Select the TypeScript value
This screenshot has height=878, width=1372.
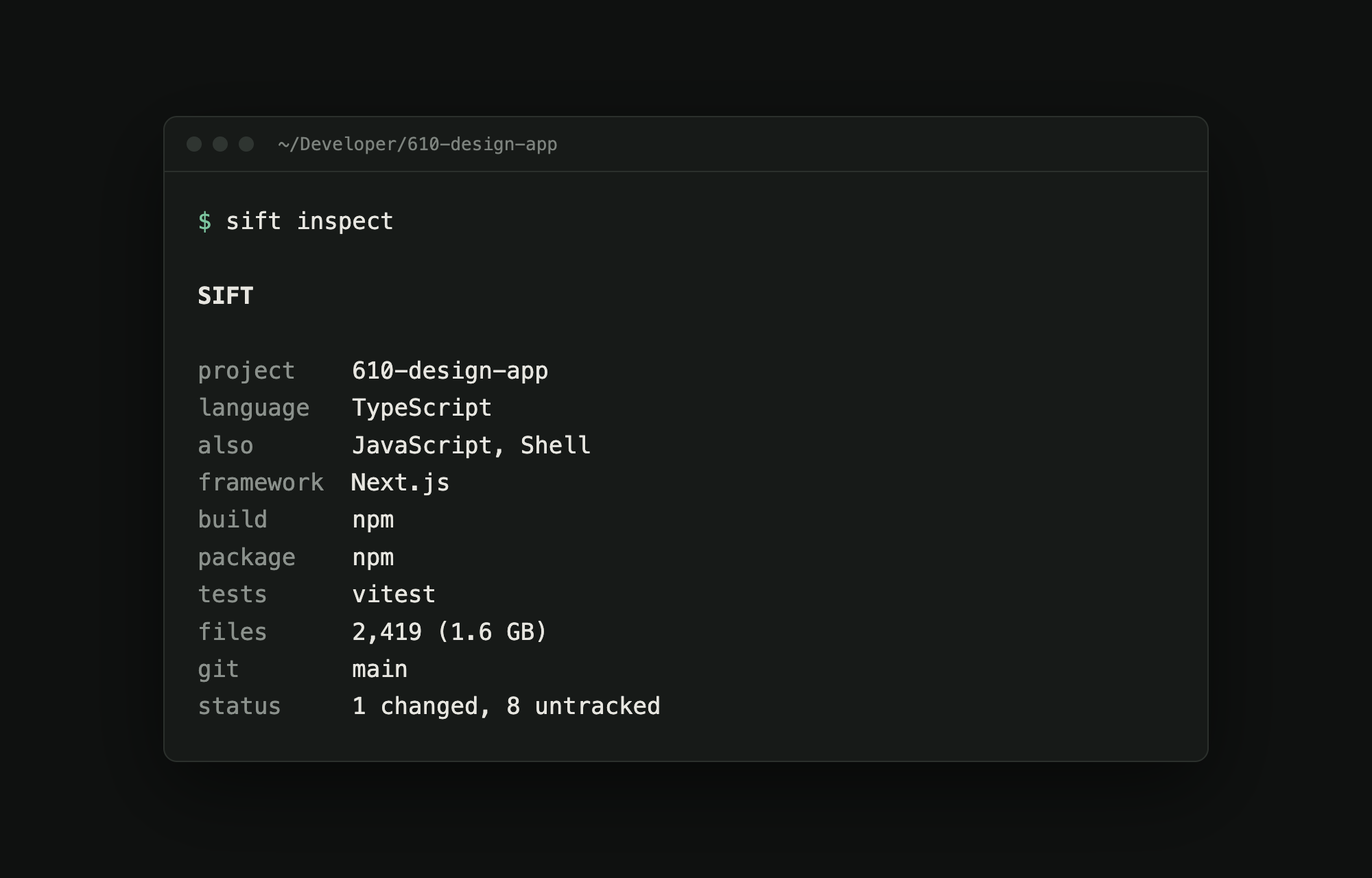coord(422,408)
